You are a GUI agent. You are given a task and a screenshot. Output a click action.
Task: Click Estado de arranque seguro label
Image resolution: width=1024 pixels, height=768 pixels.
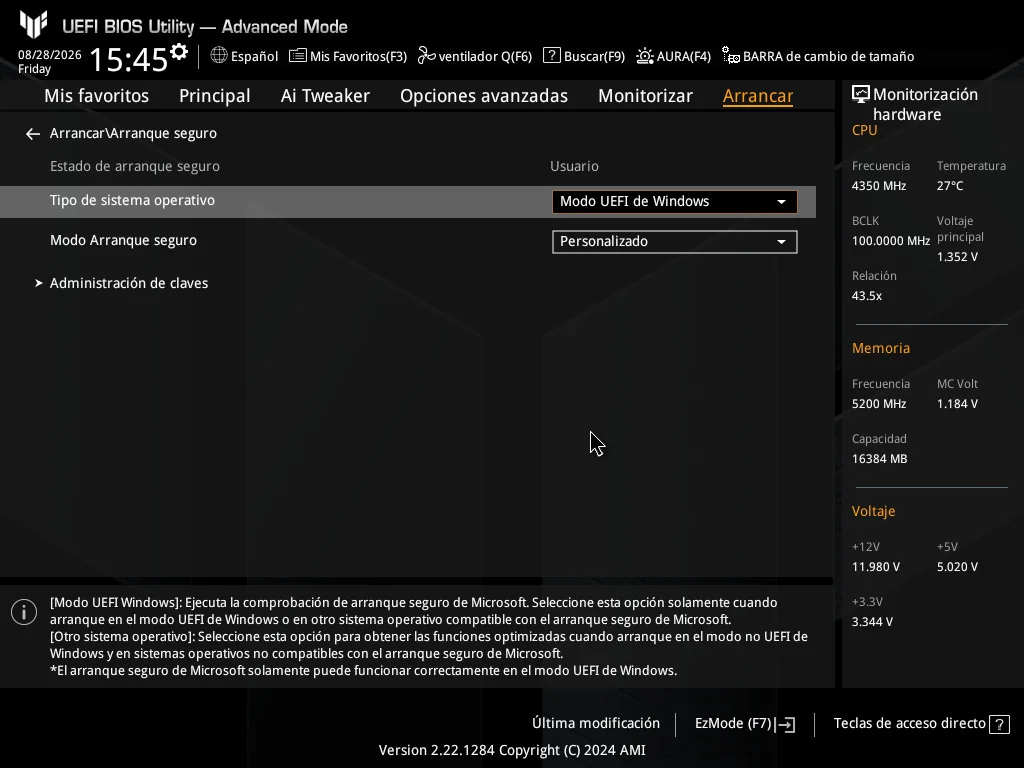coord(135,166)
